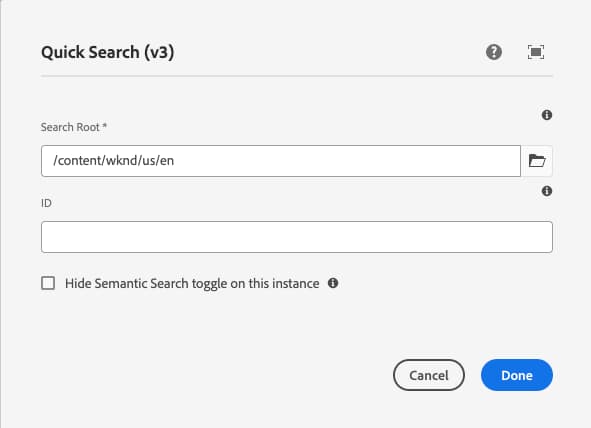Image resolution: width=591 pixels, height=428 pixels.
Task: Place cursor in /content/wknd/us/en text
Action: (x=113, y=161)
